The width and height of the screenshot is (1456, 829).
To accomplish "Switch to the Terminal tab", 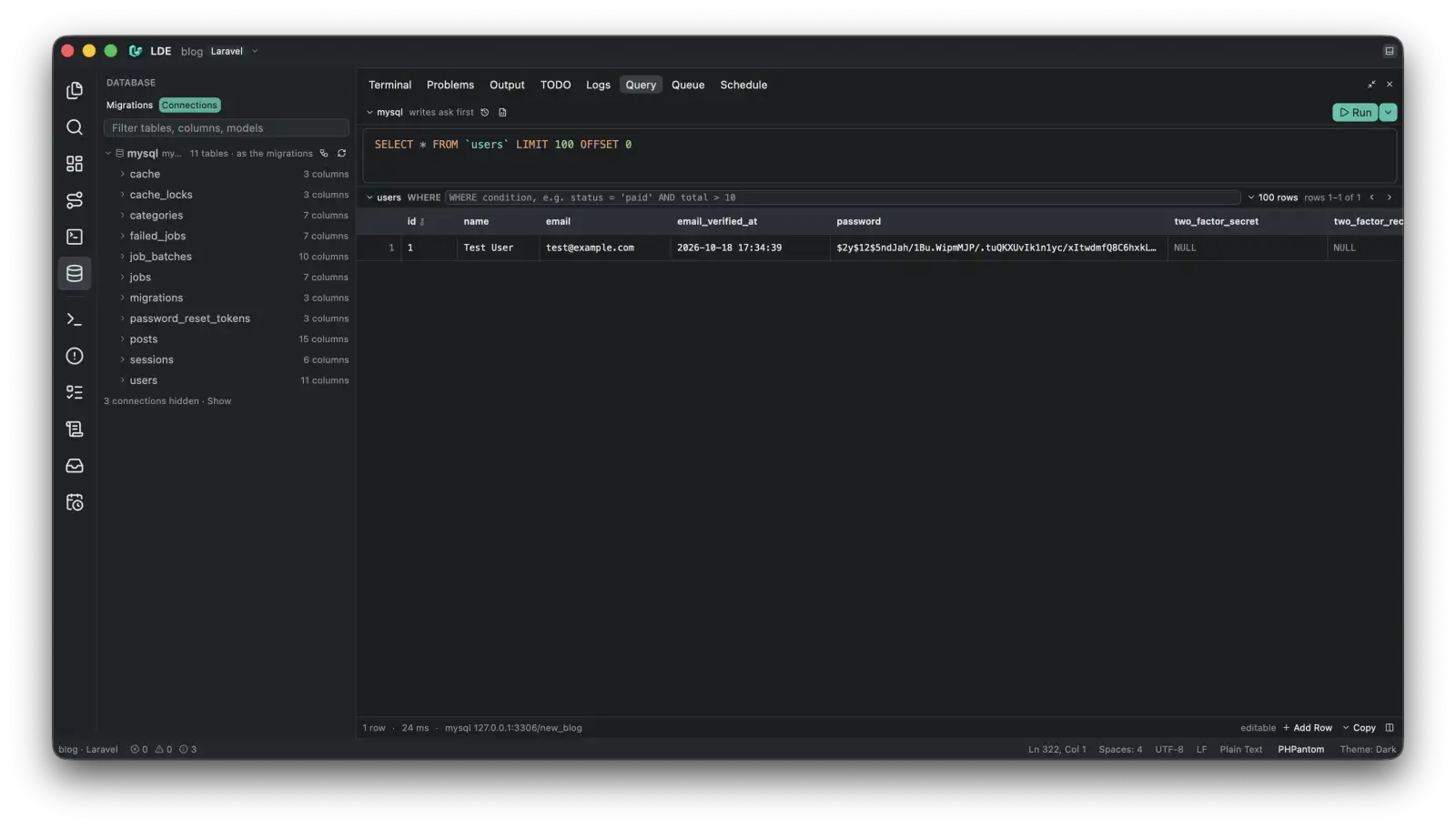I will (x=389, y=85).
